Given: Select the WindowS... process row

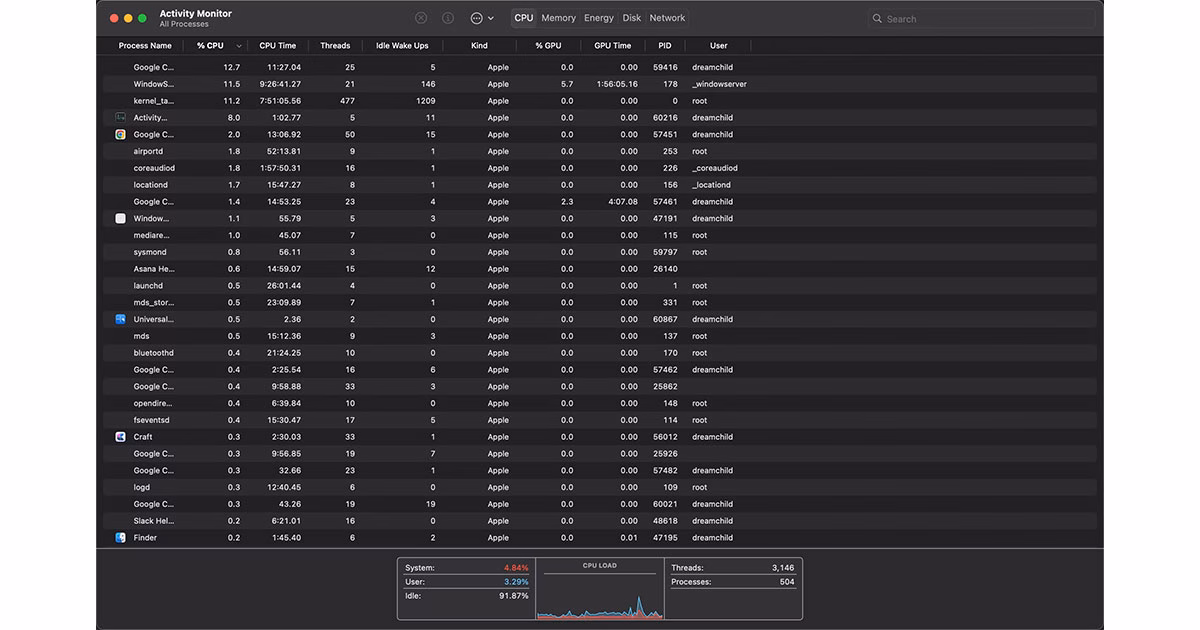Looking at the screenshot, I should click(x=600, y=84).
